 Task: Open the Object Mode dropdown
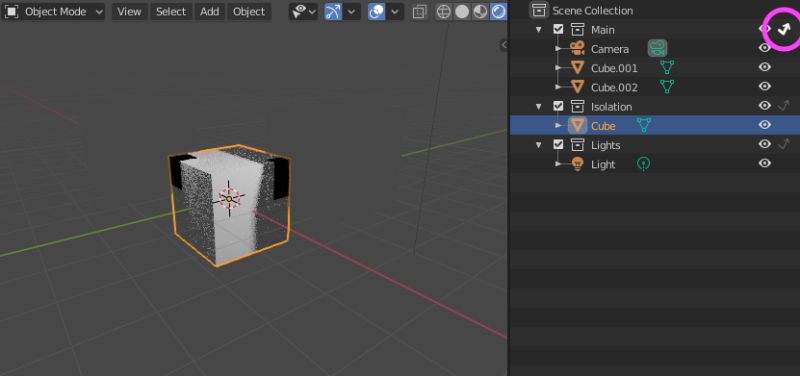54,11
